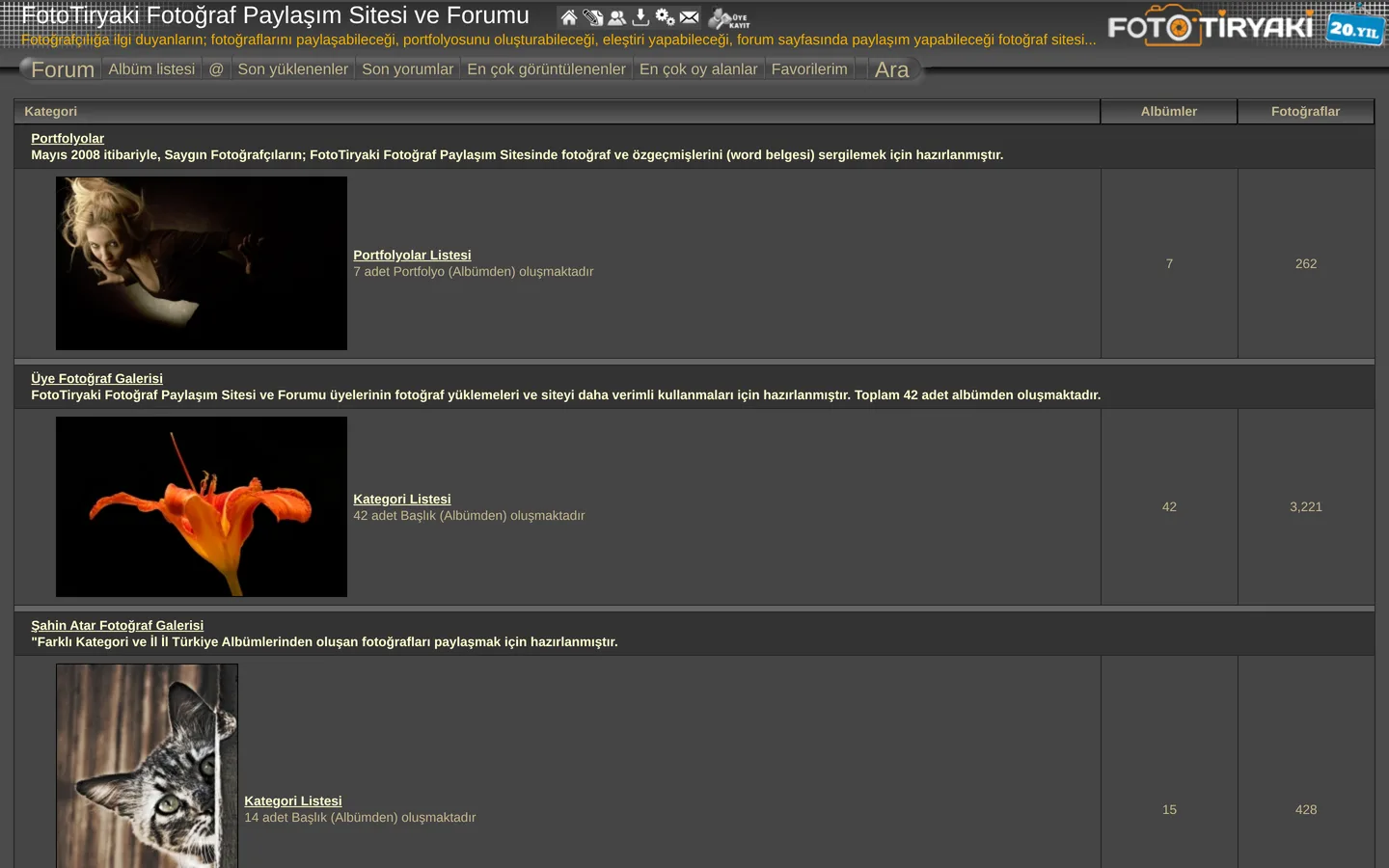Click the text '7 adet Portfolyo (Albümden) oluşmaktadır'

point(473,271)
